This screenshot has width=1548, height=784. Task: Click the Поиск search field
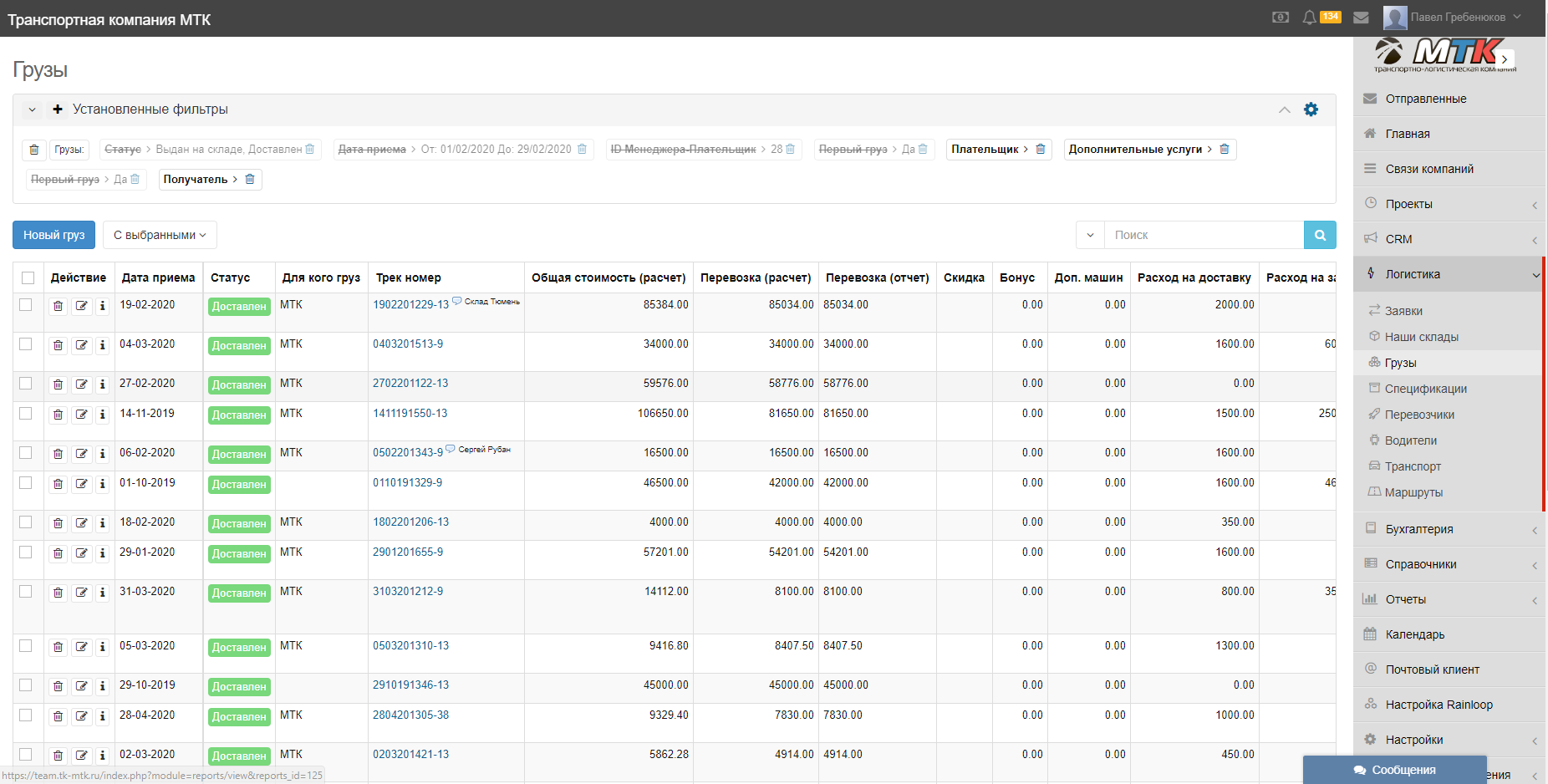click(x=1204, y=235)
